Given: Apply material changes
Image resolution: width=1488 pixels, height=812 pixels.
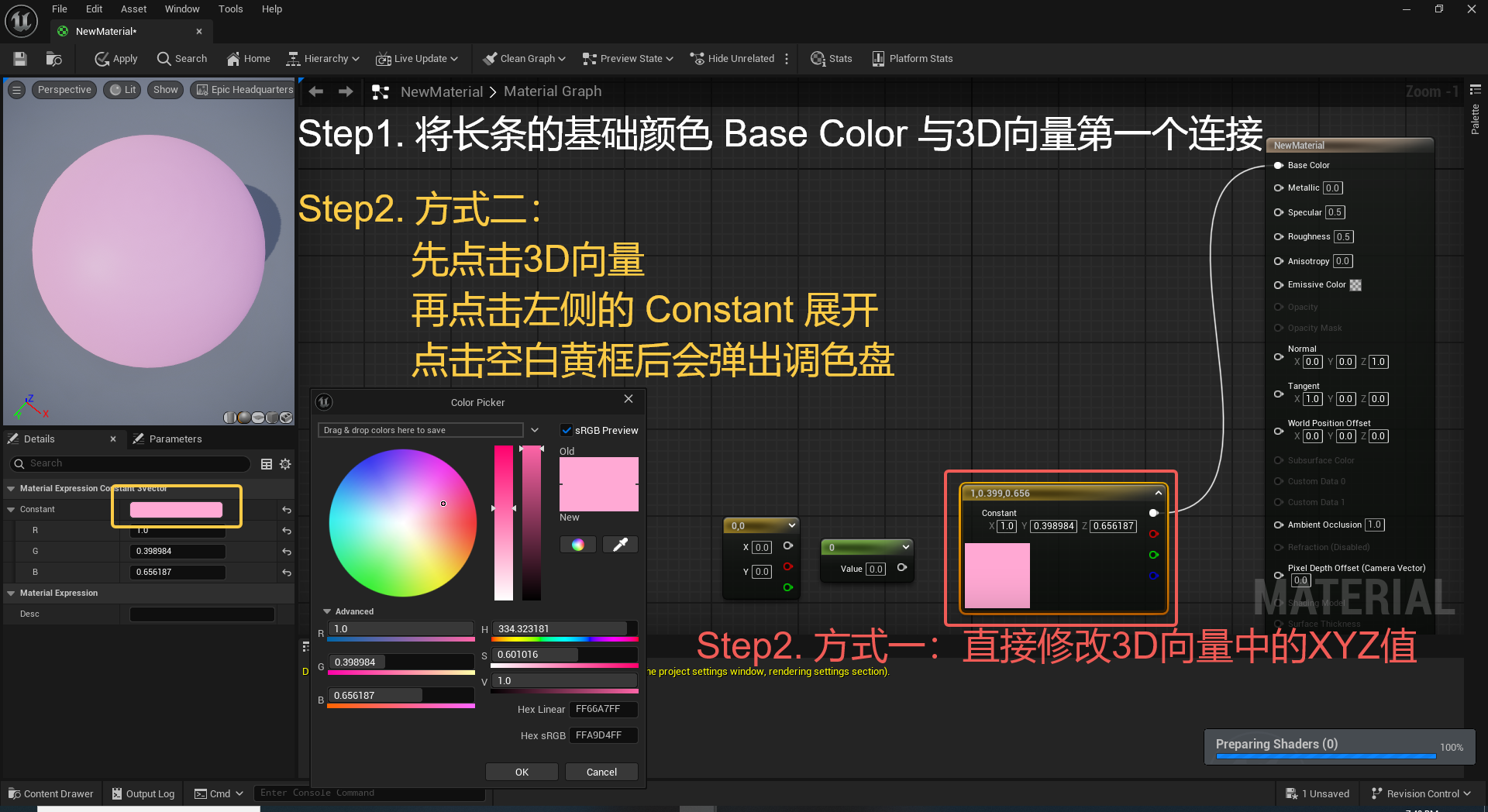Looking at the screenshot, I should coord(115,59).
